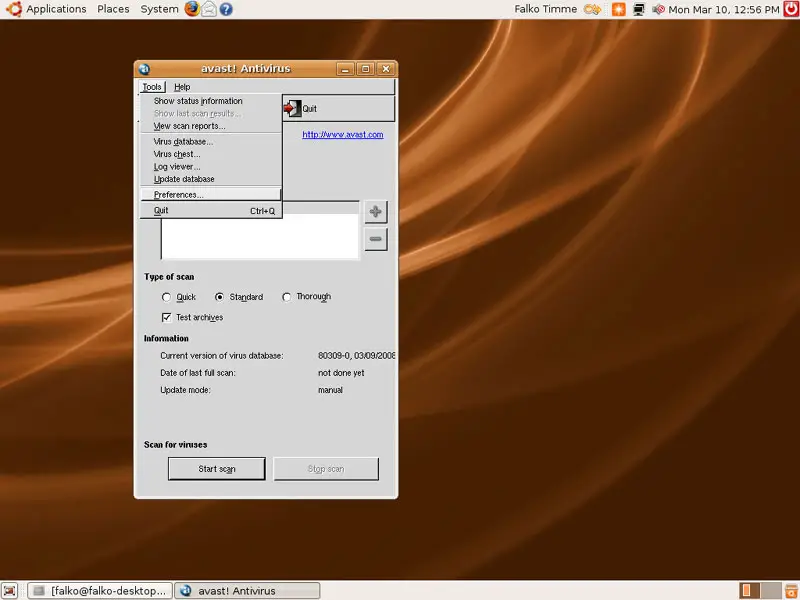Viewport: 800px width, 600px height.
Task: Open the http://www.avast.com link
Action: coord(343,135)
